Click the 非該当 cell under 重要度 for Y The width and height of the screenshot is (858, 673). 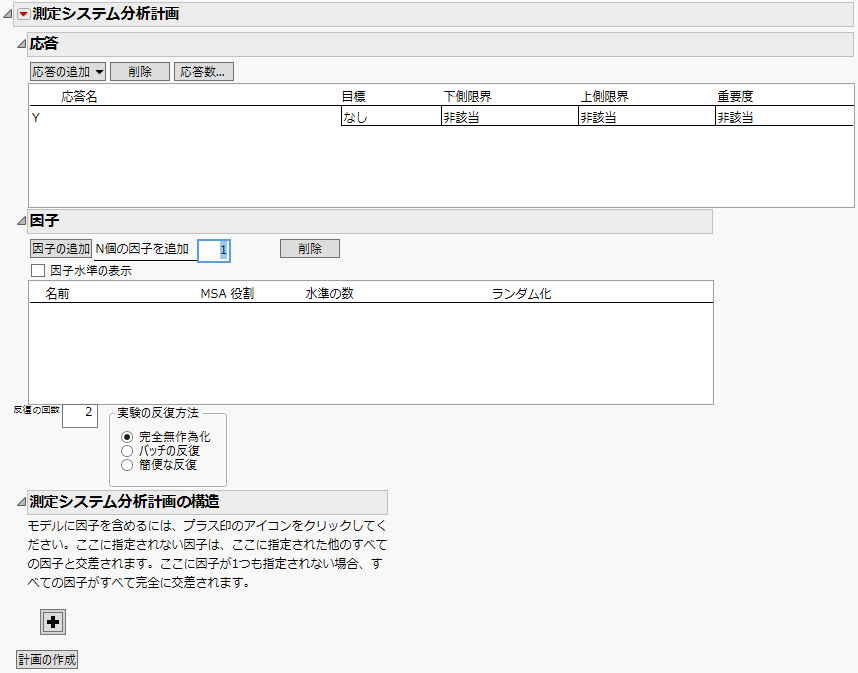780,116
